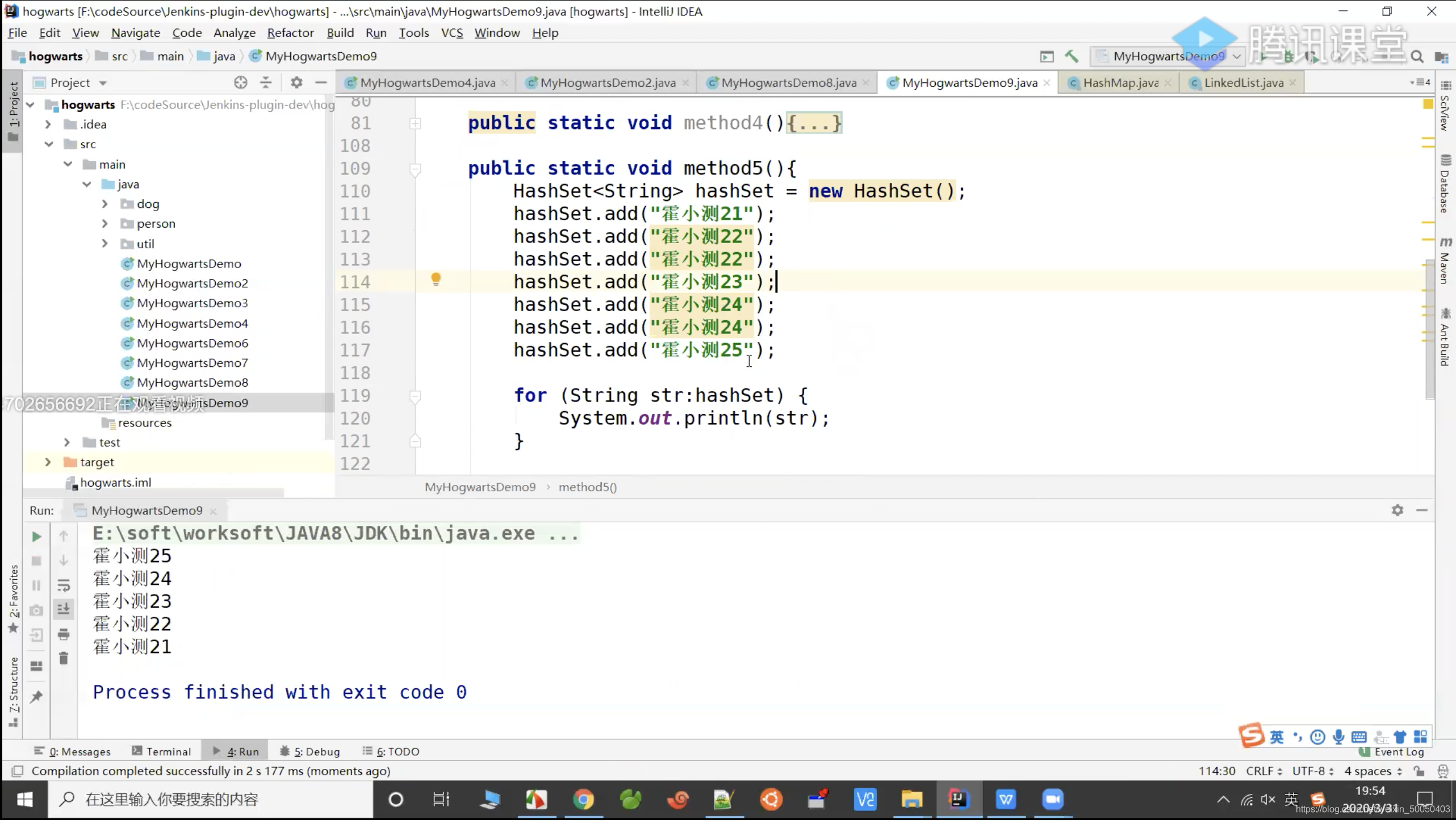Open the 6: TODO tool window

tap(391, 751)
